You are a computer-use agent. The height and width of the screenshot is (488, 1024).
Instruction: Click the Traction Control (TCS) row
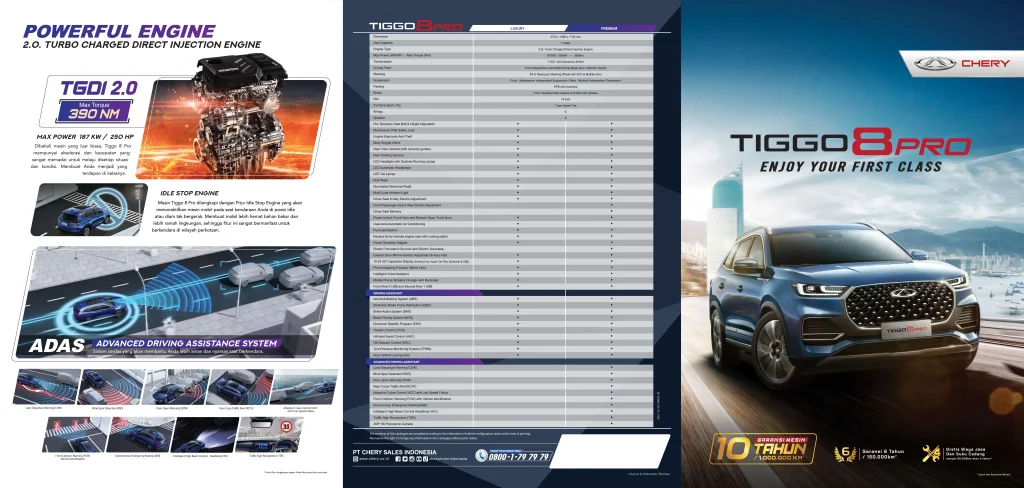[511, 330]
